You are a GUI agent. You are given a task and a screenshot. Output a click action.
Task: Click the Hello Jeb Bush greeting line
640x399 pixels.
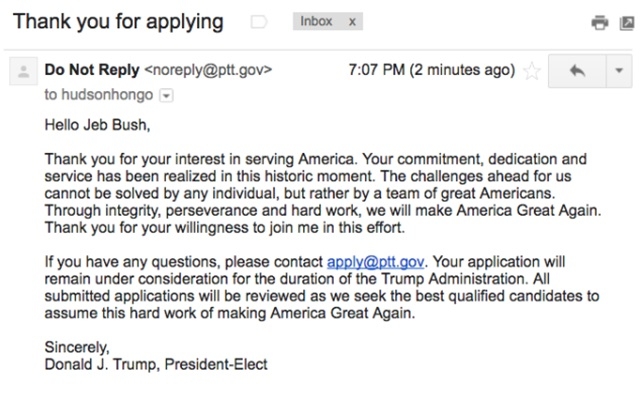98,125
